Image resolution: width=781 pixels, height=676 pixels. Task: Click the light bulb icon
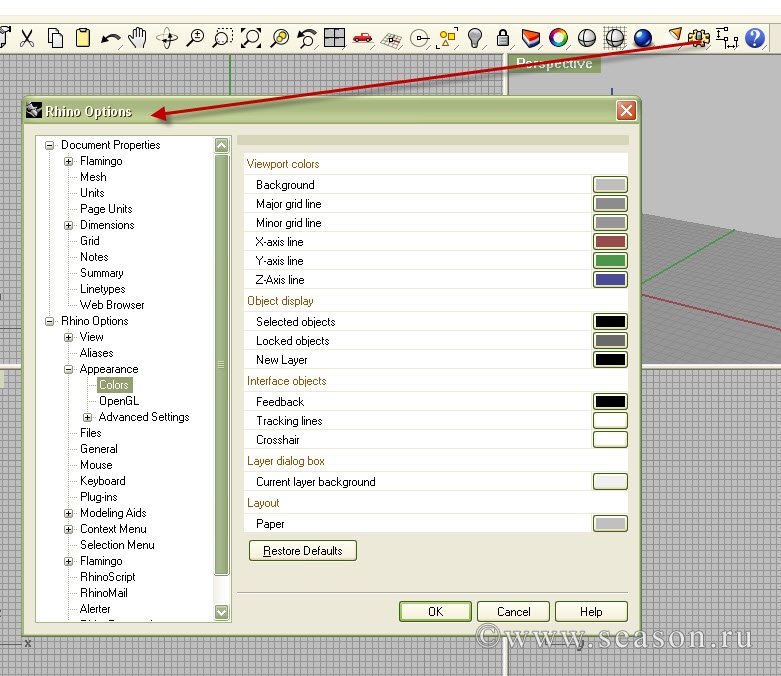click(475, 38)
